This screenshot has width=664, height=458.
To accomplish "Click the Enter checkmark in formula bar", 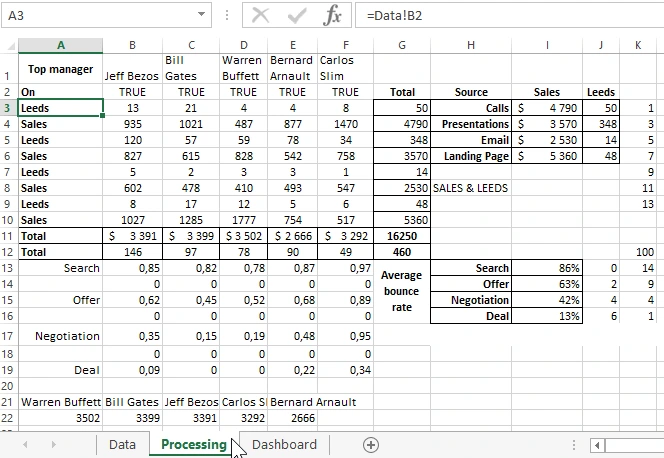I will click(297, 16).
